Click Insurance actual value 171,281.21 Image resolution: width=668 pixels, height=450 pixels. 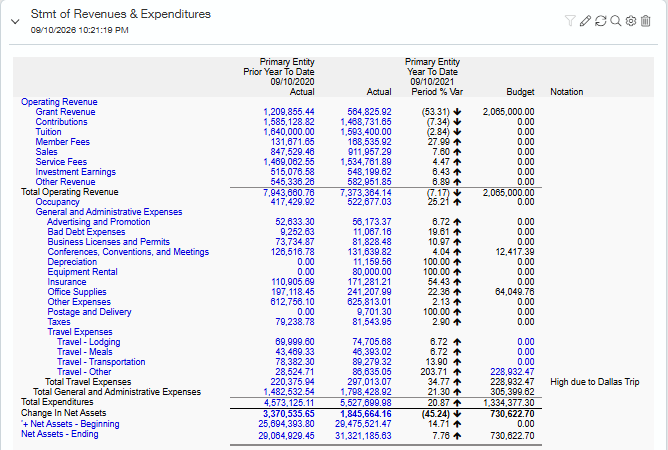(x=369, y=282)
